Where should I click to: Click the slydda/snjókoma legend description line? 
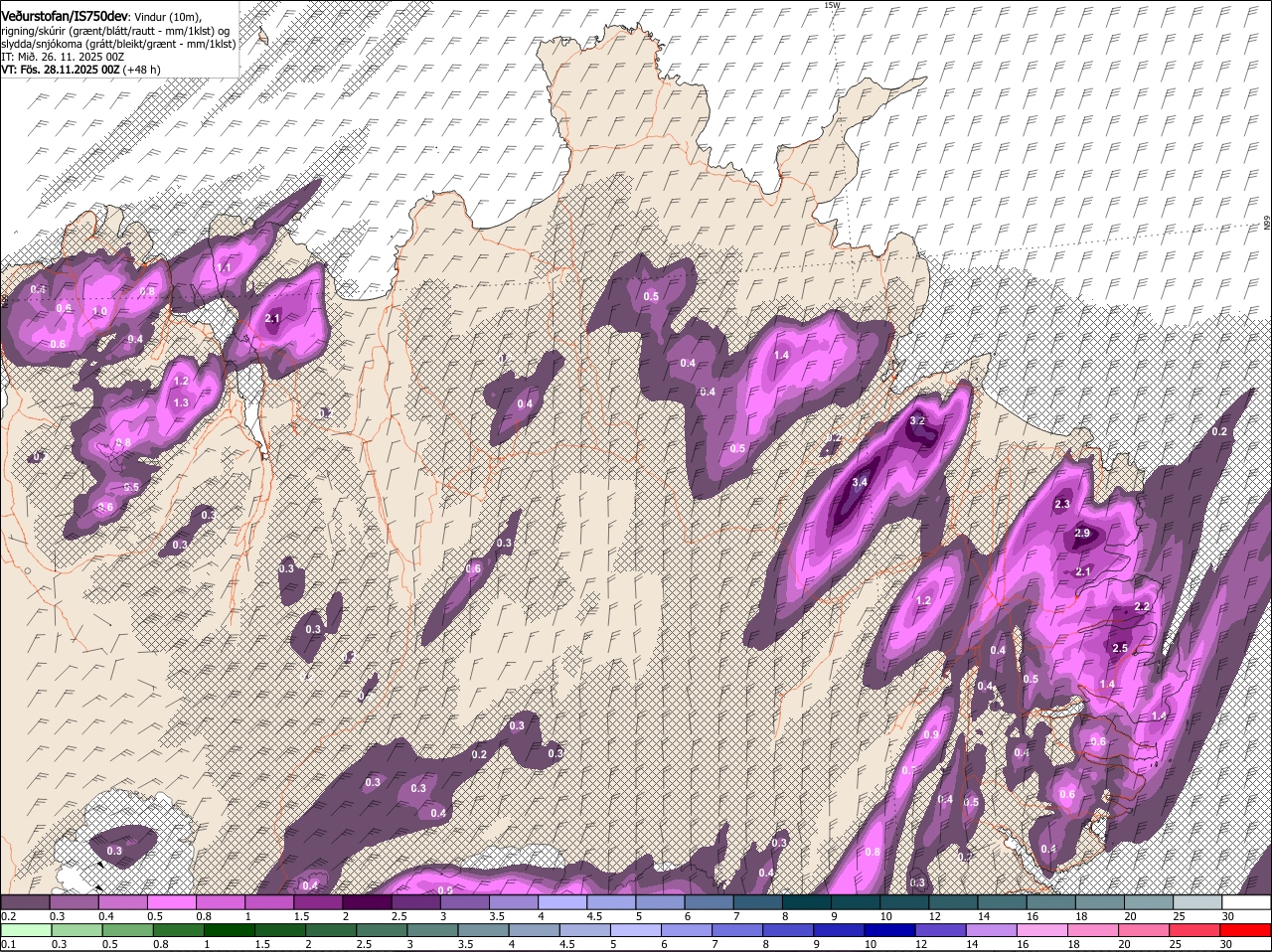pos(118,43)
